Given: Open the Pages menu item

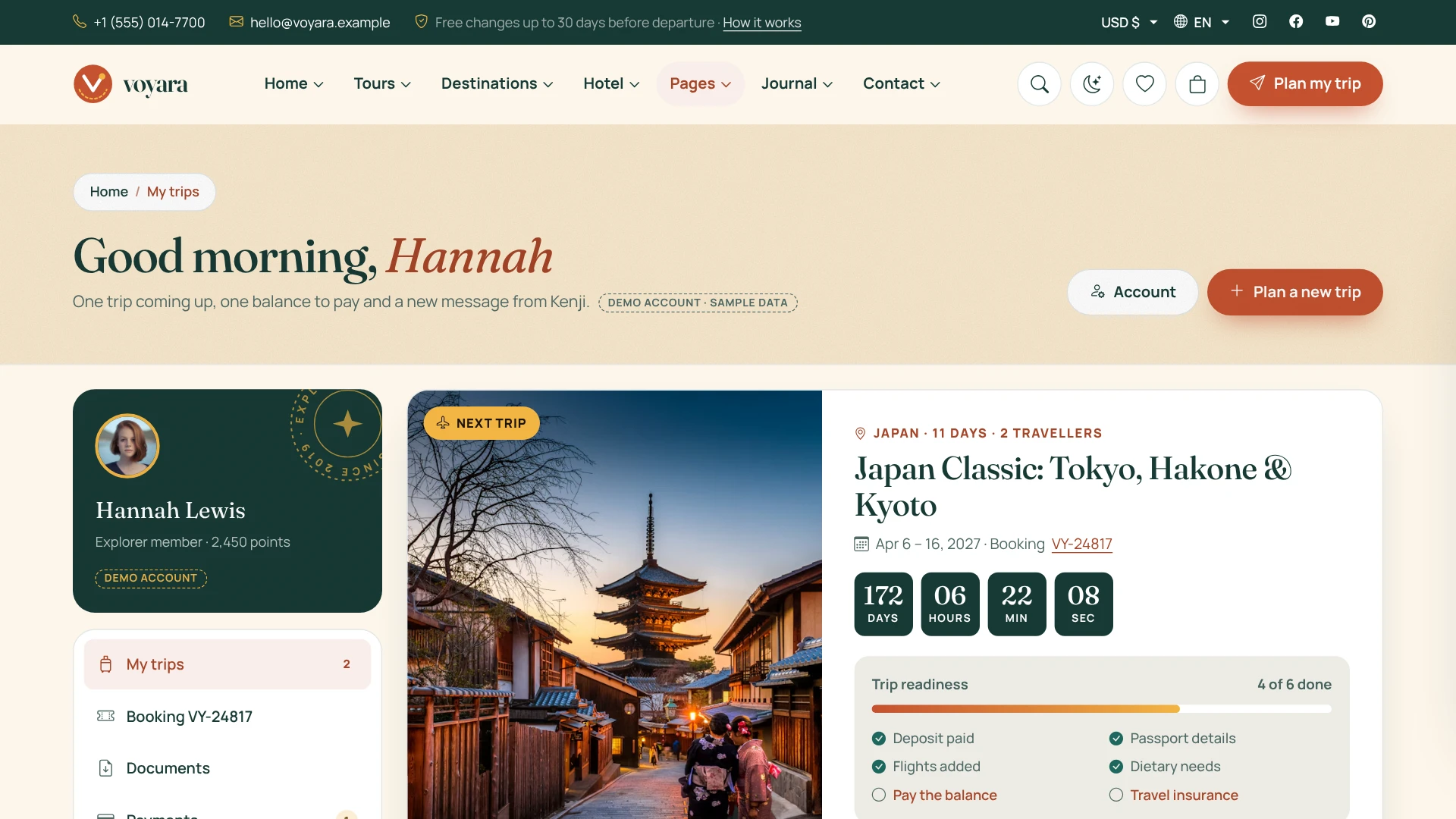Looking at the screenshot, I should point(700,83).
